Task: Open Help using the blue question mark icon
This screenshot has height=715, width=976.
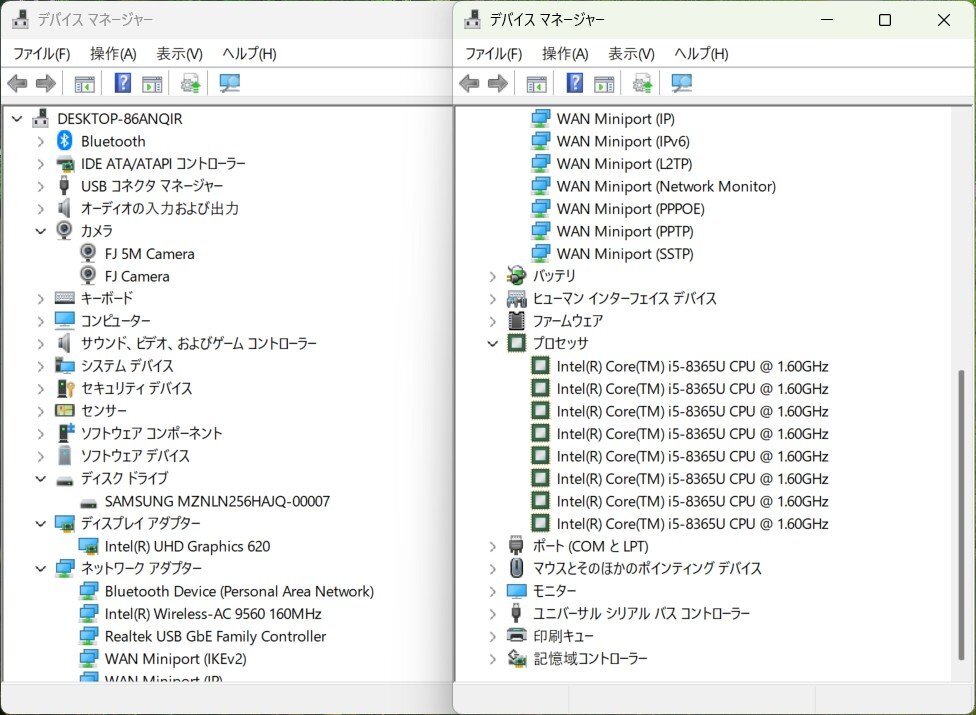Action: (121, 83)
